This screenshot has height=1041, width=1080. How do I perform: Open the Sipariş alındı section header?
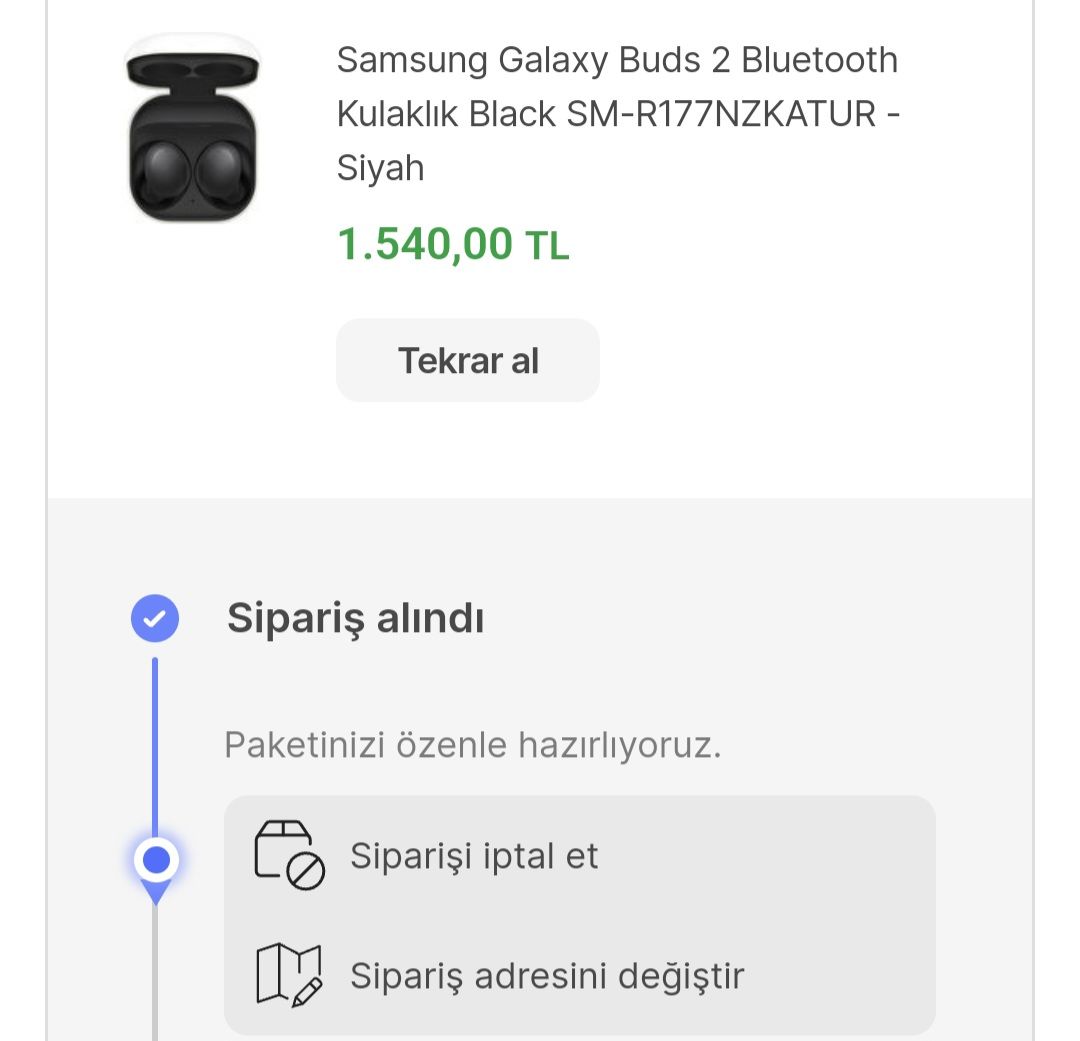355,618
